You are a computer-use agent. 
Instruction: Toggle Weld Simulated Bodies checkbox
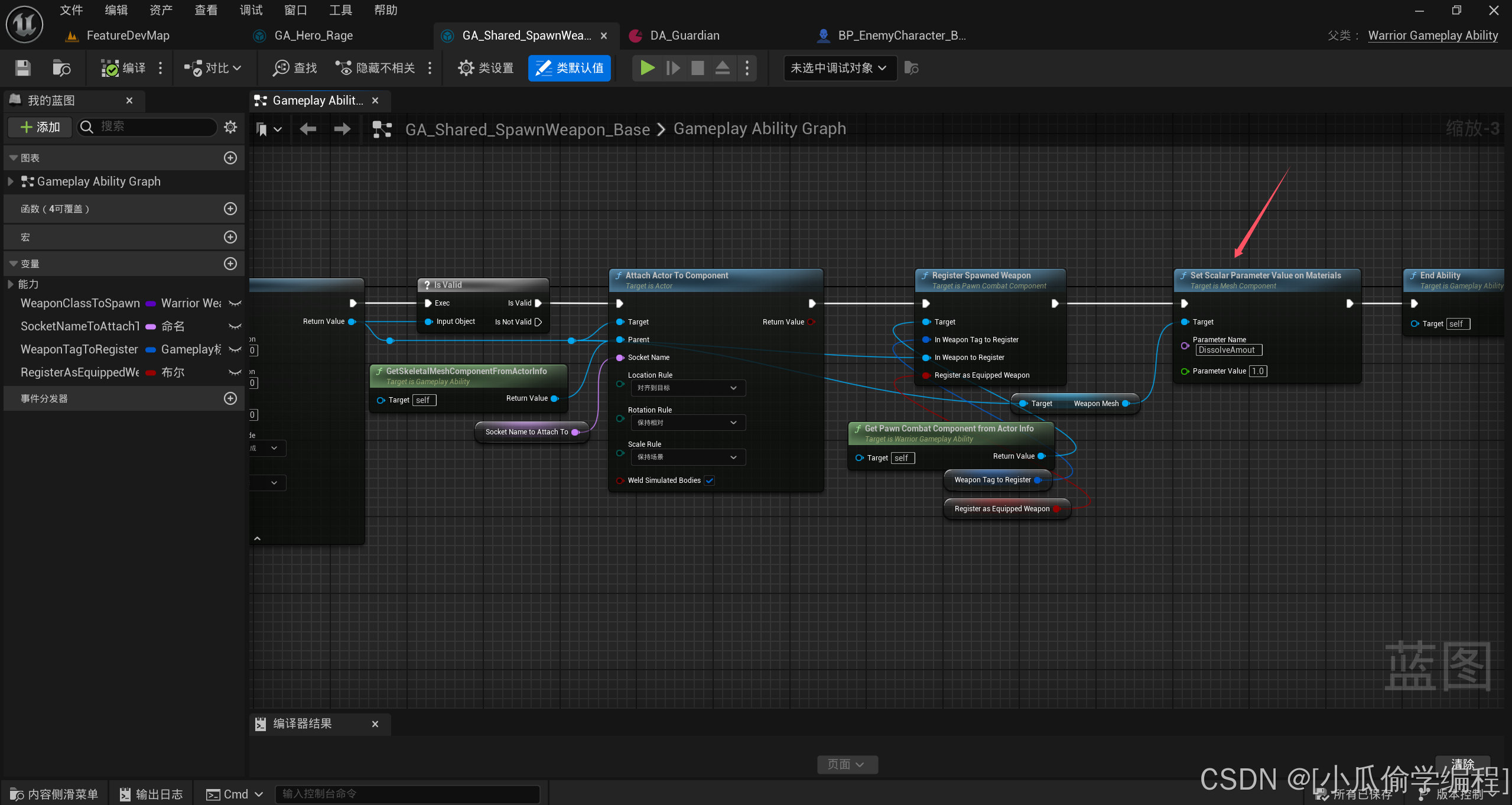point(710,480)
